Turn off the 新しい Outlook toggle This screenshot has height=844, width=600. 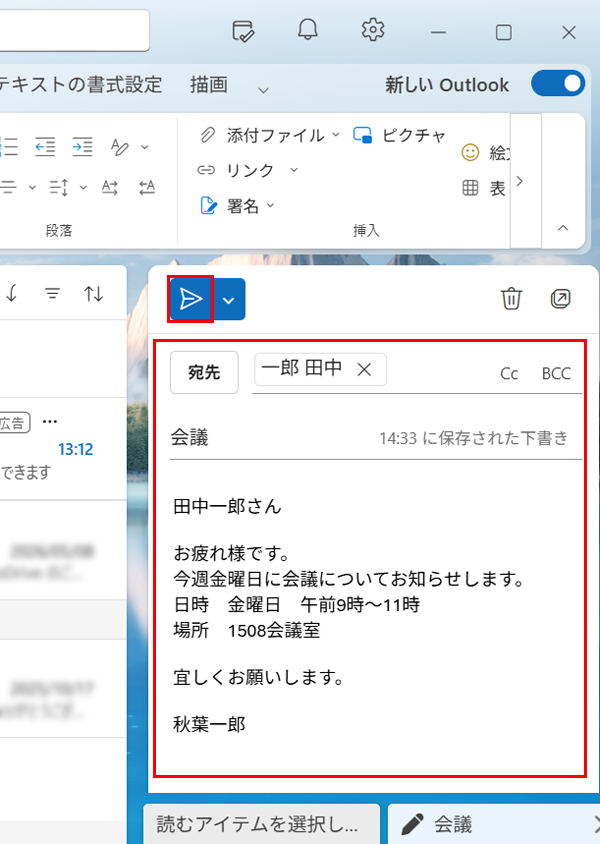click(558, 84)
